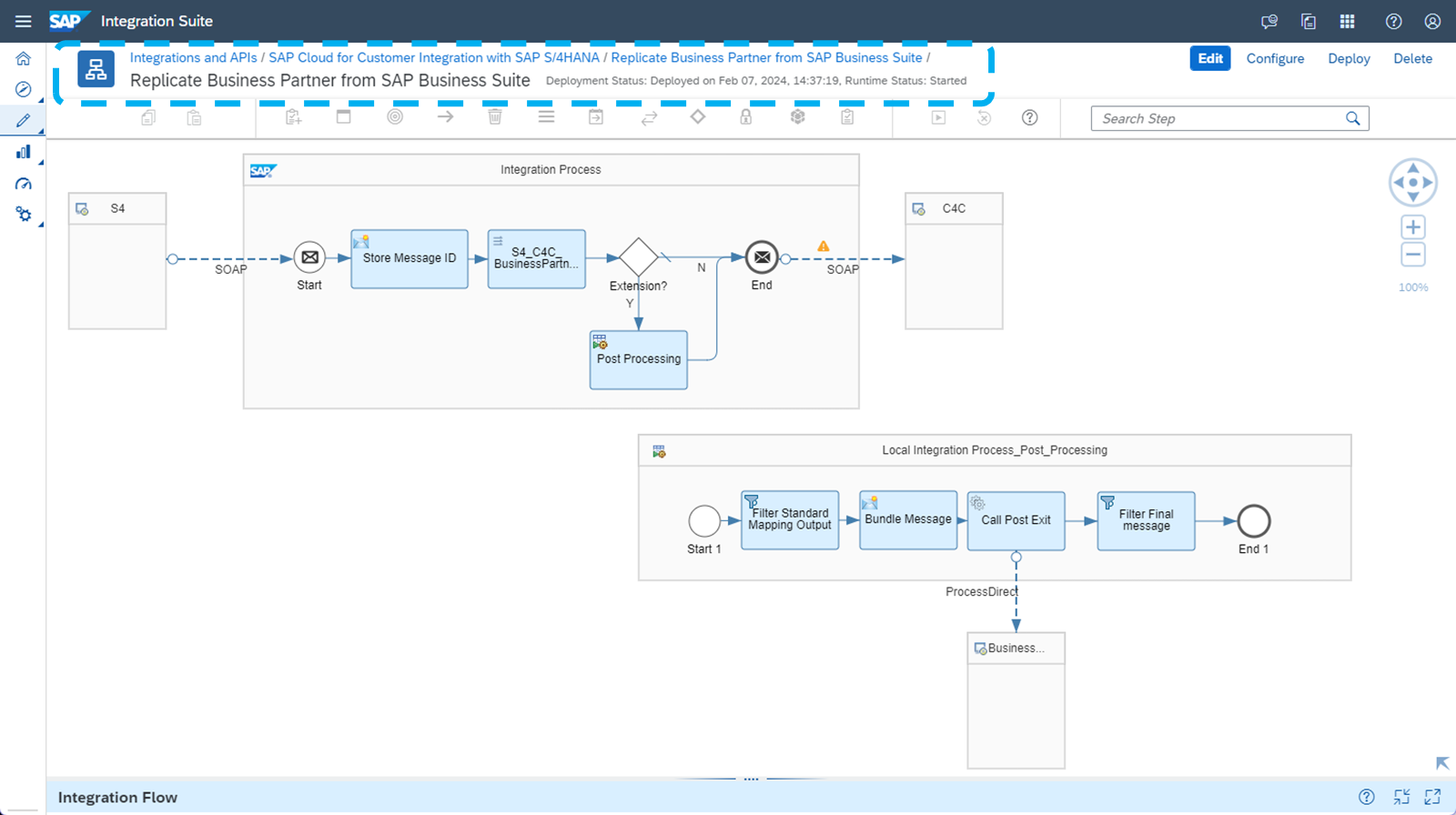Open the documents icon in the header
The image size is (1456, 815).
point(1309,21)
